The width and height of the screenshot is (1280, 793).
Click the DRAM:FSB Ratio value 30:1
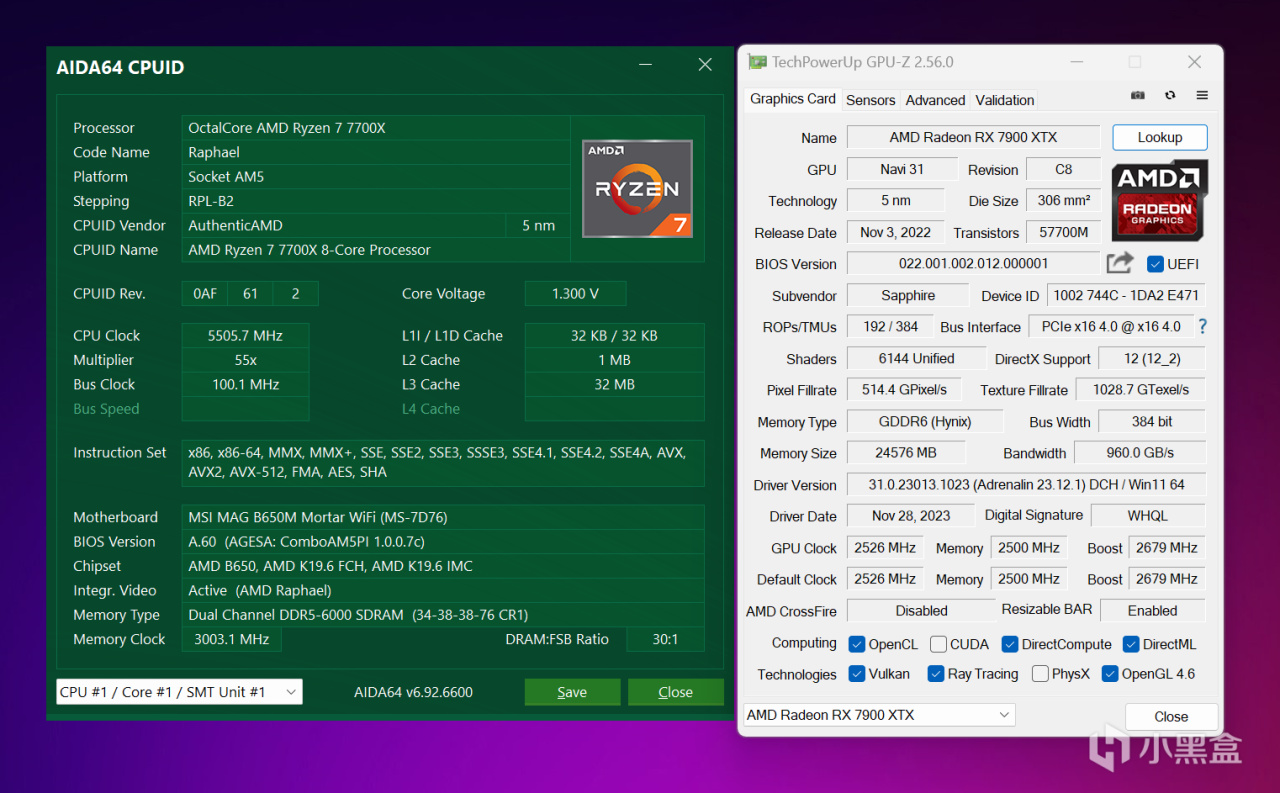click(x=665, y=639)
